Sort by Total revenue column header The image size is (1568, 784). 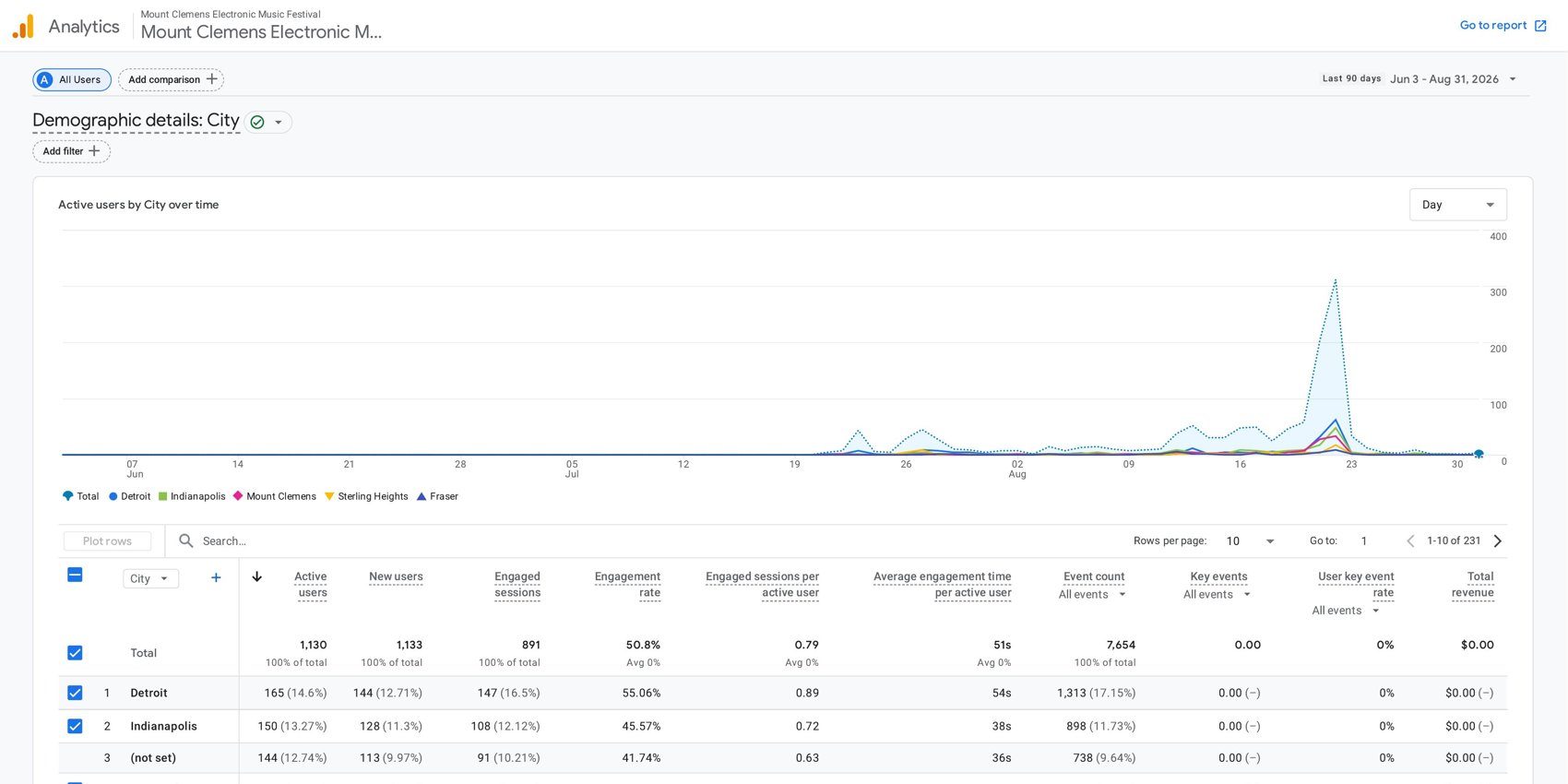click(x=1473, y=585)
